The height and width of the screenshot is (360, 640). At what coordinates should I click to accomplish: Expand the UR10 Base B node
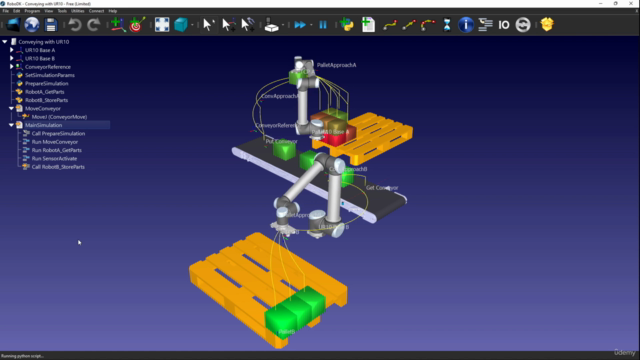tap(11, 58)
